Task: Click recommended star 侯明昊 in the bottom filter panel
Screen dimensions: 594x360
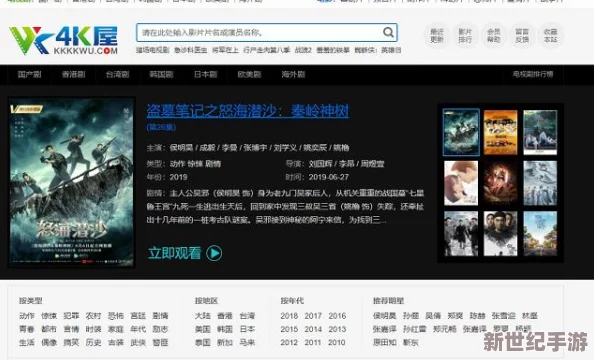Action: point(385,316)
